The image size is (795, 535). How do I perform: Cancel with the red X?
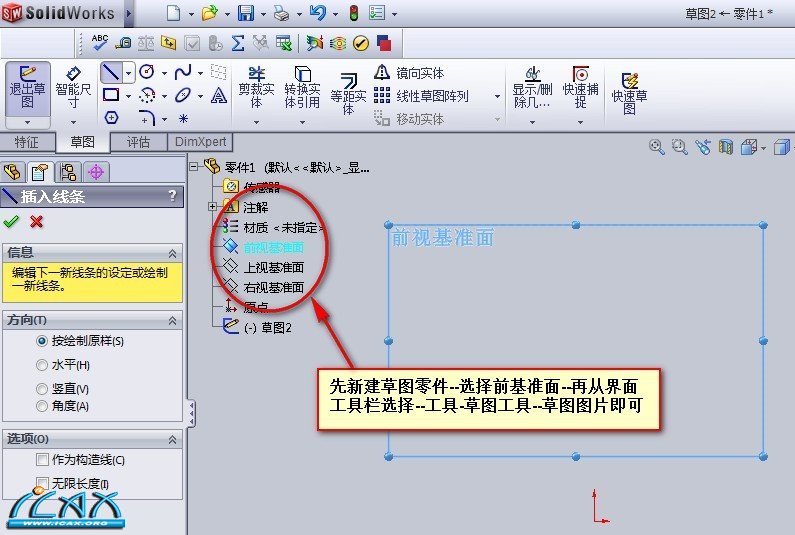pyautogui.click(x=37, y=222)
